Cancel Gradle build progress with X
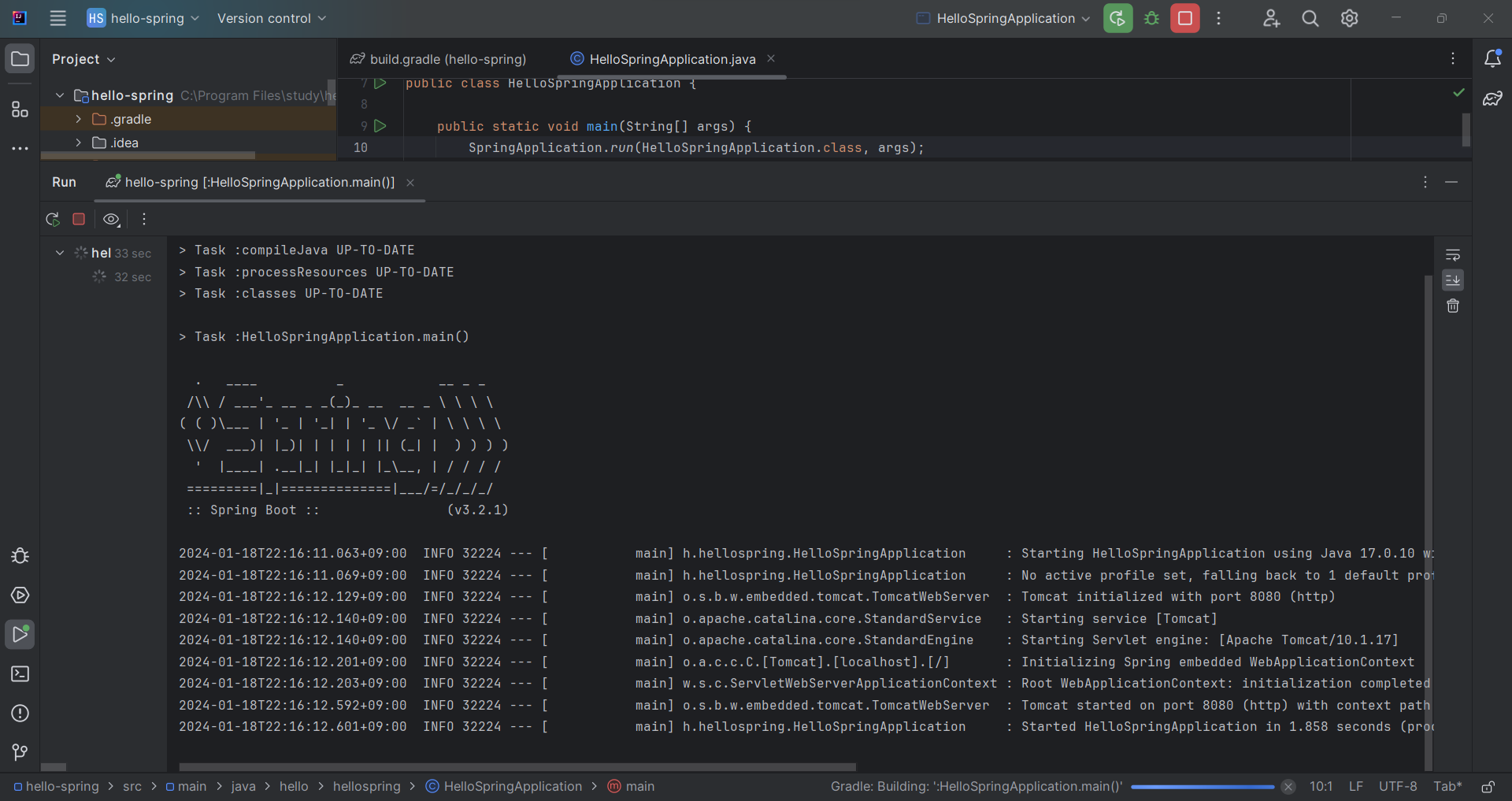 pos(1288,787)
